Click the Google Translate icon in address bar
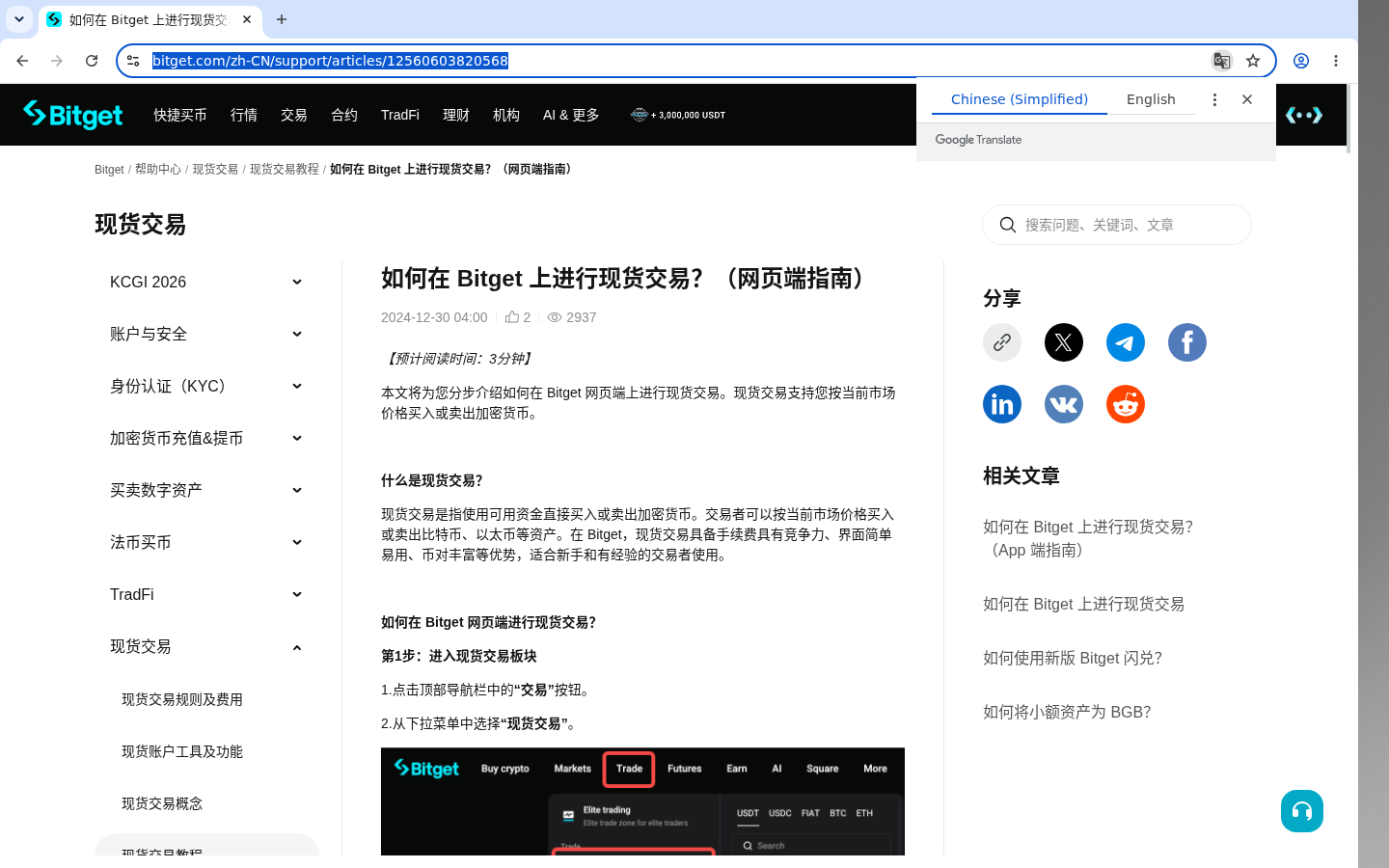 [x=1222, y=61]
